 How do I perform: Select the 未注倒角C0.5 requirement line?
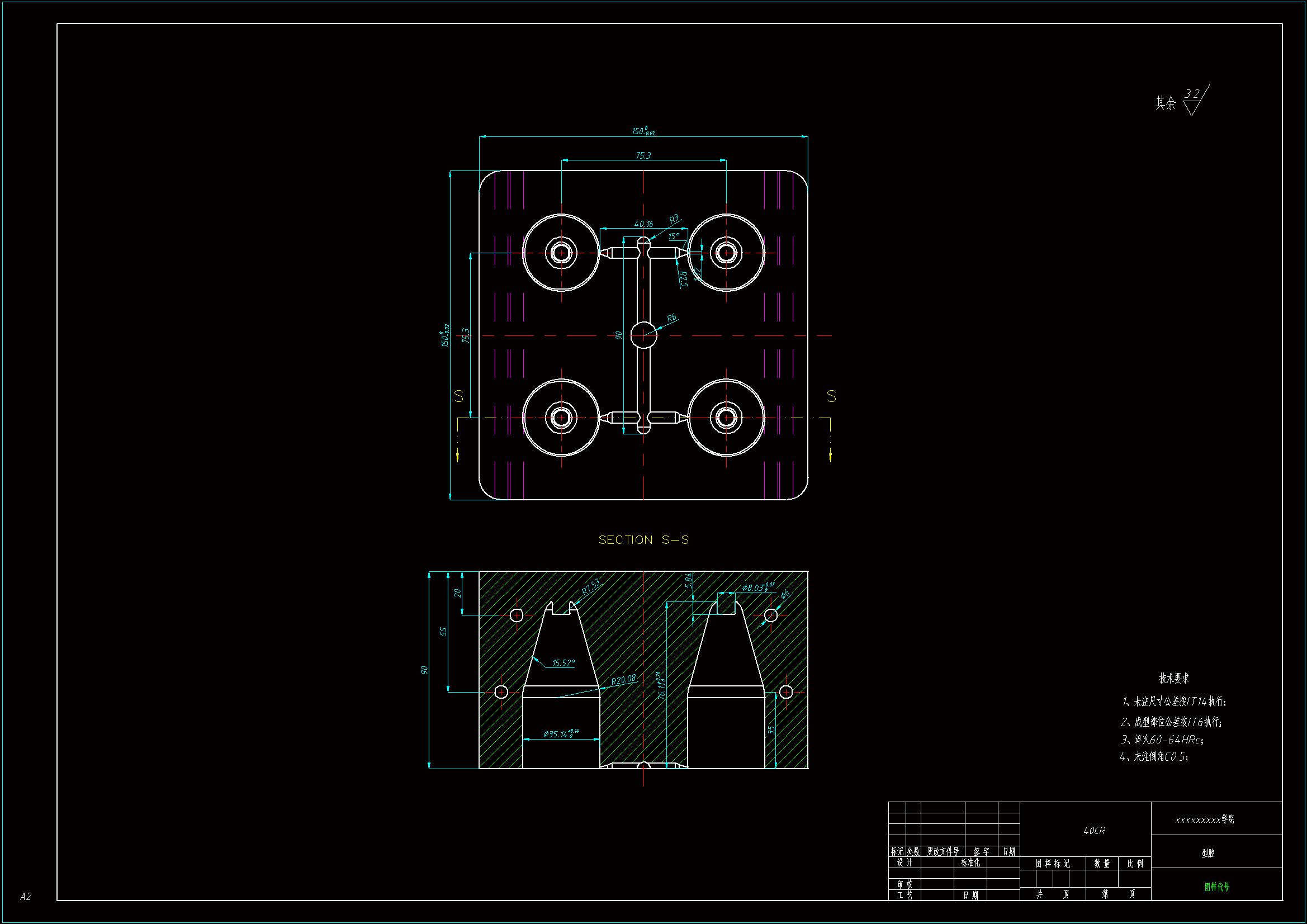1154,757
